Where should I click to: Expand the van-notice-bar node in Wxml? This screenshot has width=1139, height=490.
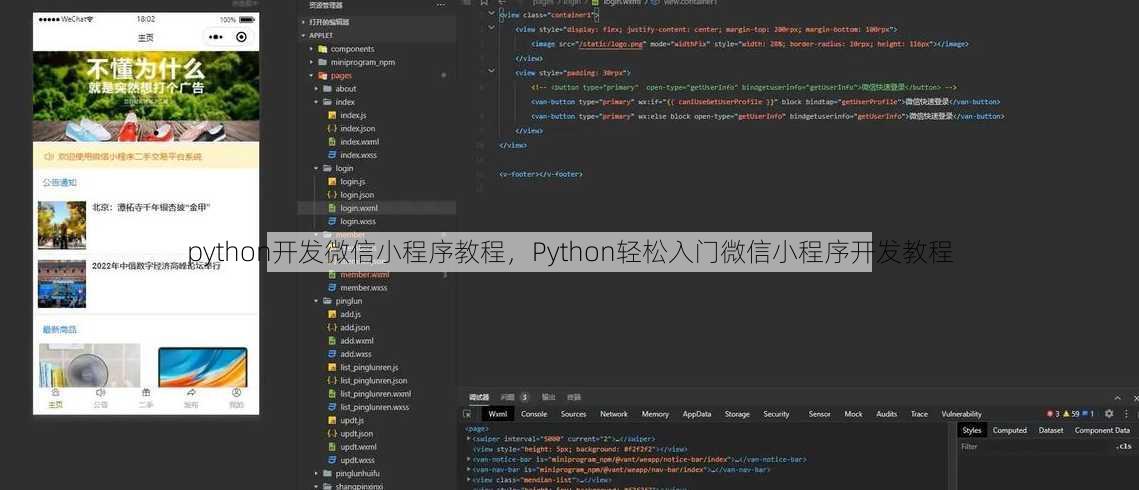coord(469,460)
